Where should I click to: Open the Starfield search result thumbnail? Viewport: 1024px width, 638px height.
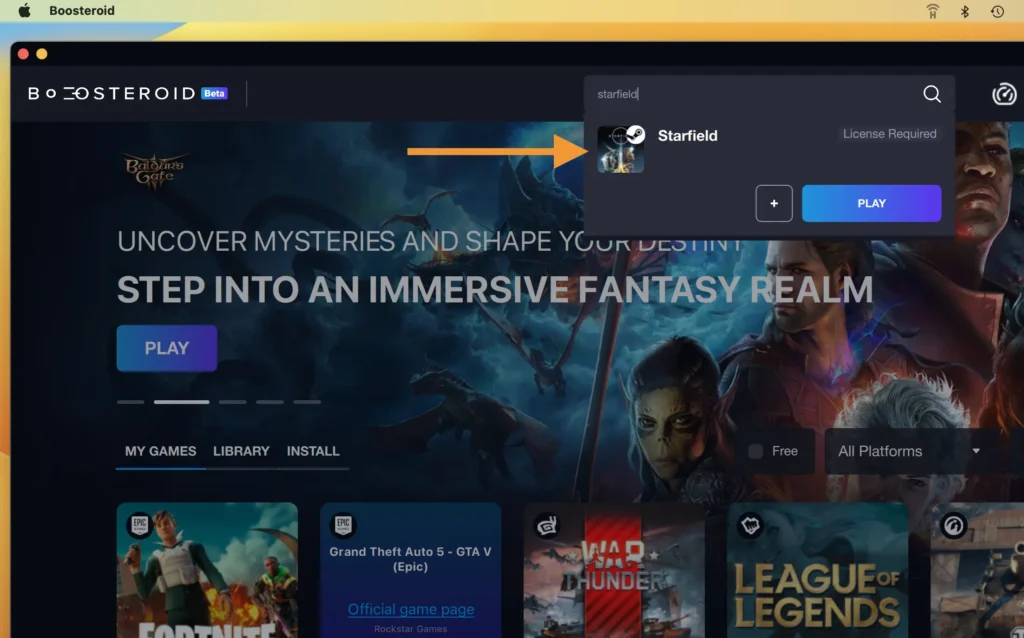pyautogui.click(x=620, y=150)
